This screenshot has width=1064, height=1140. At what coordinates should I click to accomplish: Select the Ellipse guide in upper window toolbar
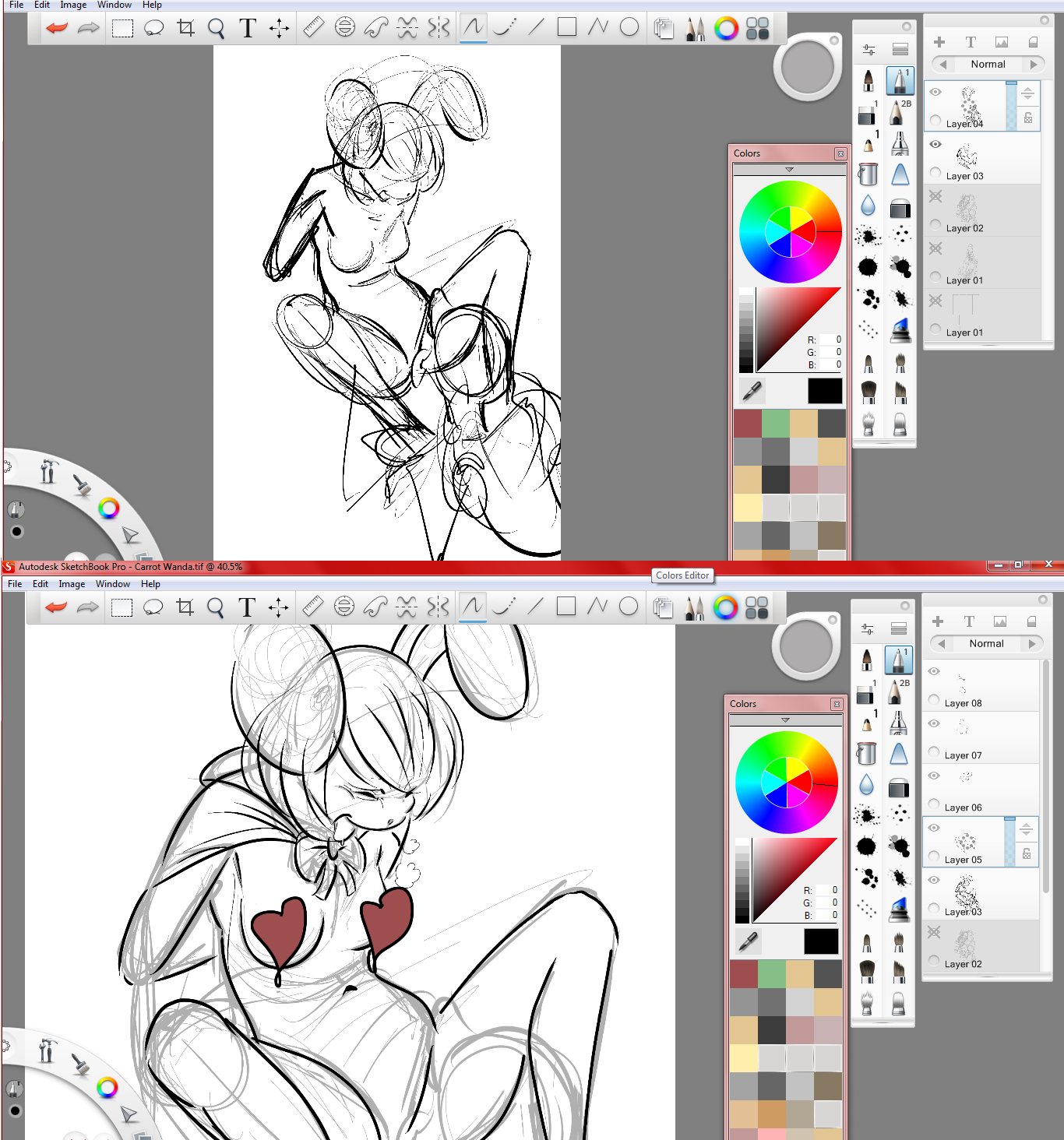tap(344, 28)
